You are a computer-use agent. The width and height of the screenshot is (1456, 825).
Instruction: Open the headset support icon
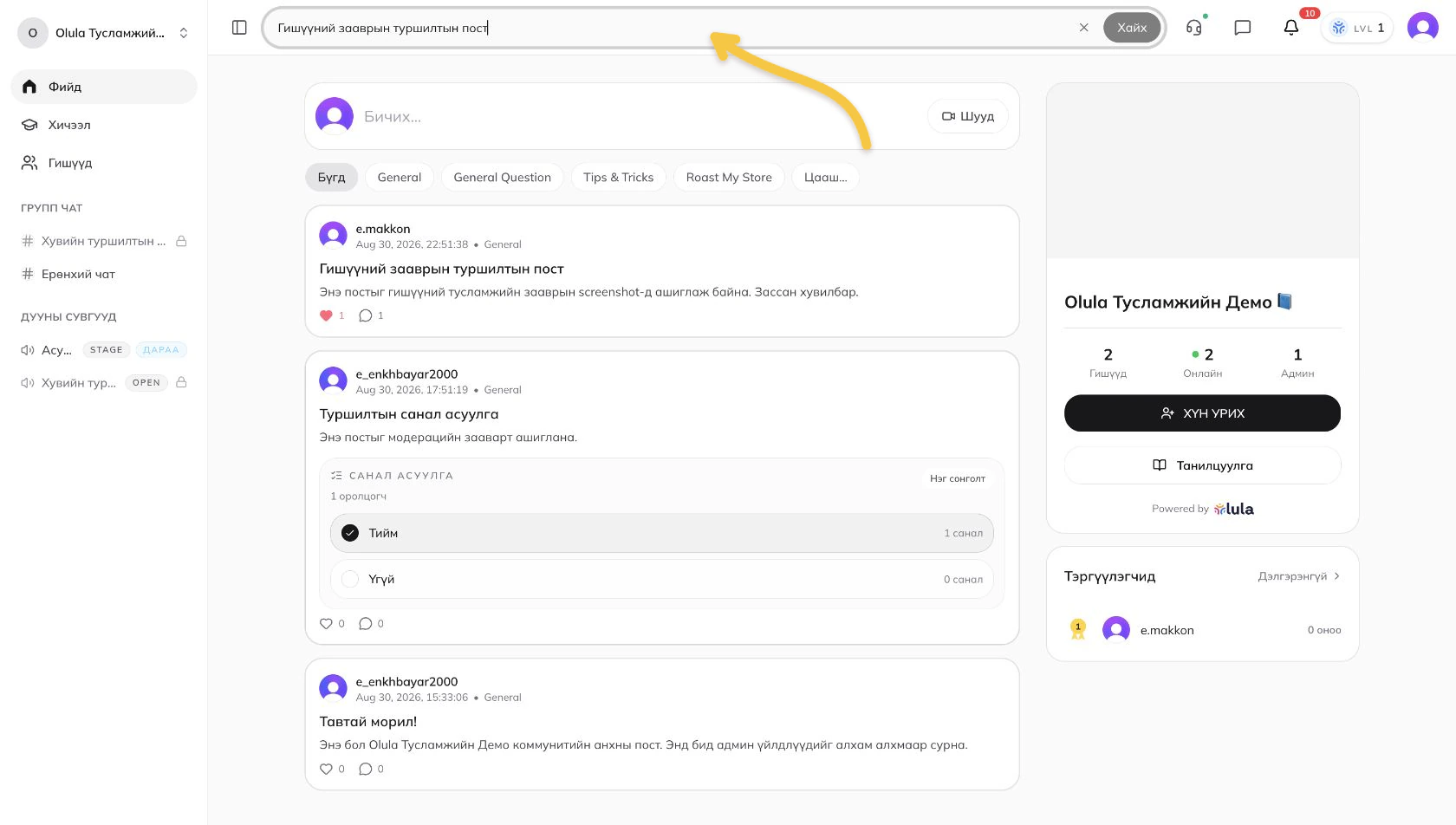pyautogui.click(x=1194, y=28)
